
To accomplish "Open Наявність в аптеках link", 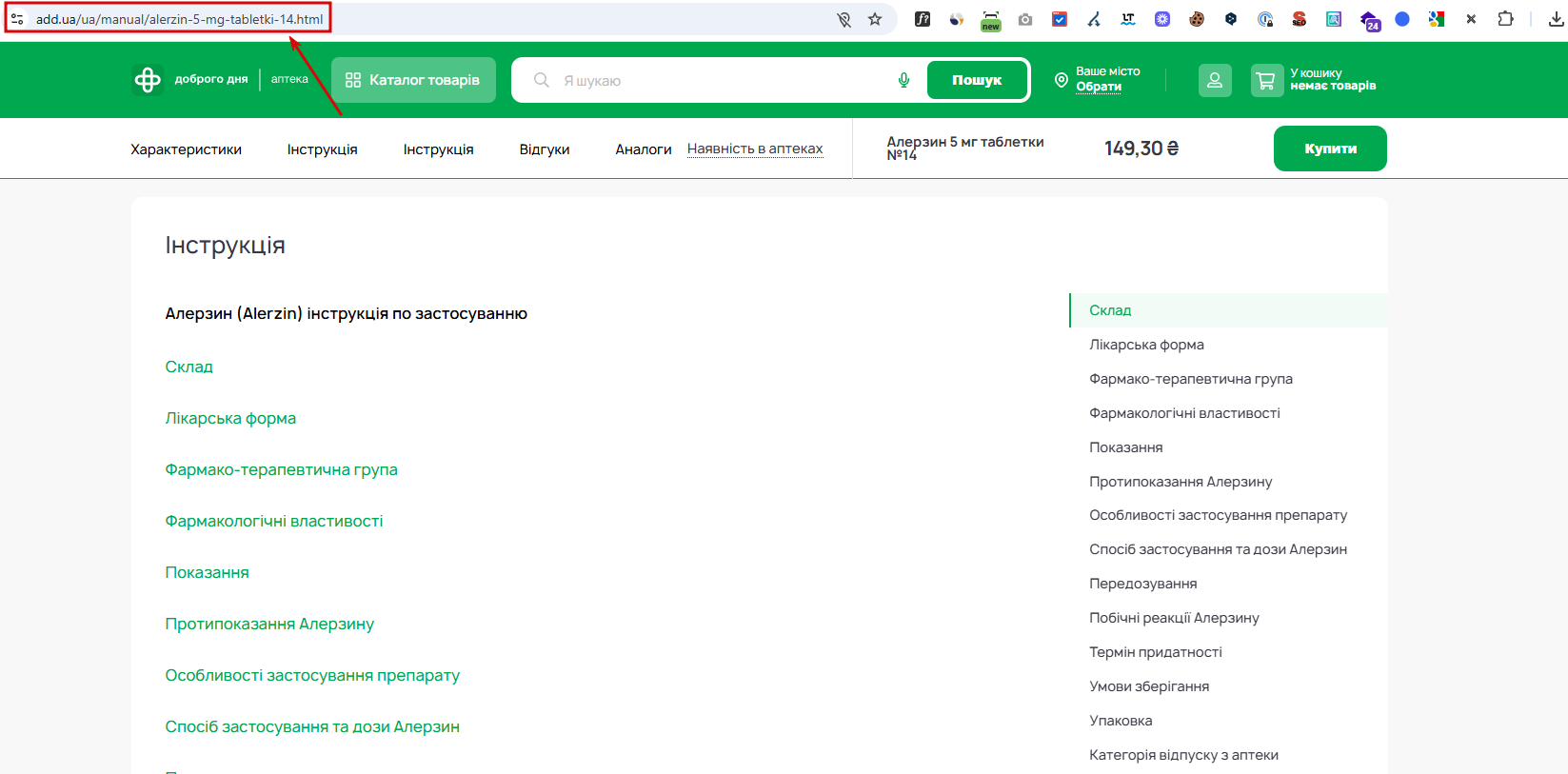I will 755,149.
